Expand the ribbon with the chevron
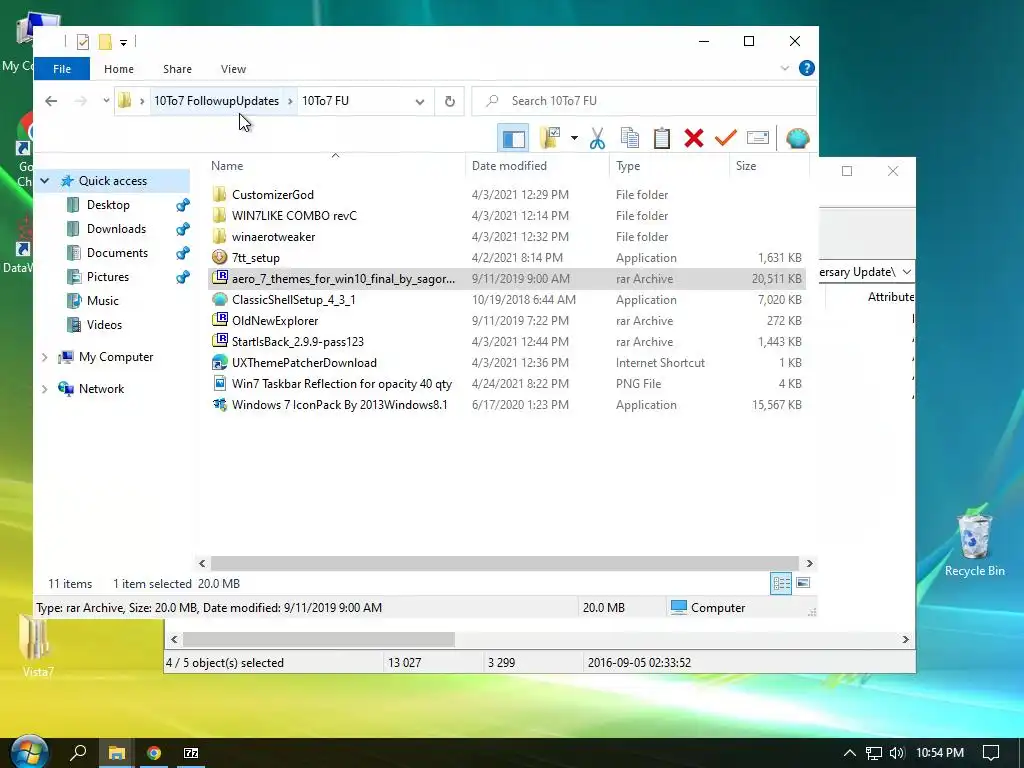The height and width of the screenshot is (768, 1024). (784, 69)
